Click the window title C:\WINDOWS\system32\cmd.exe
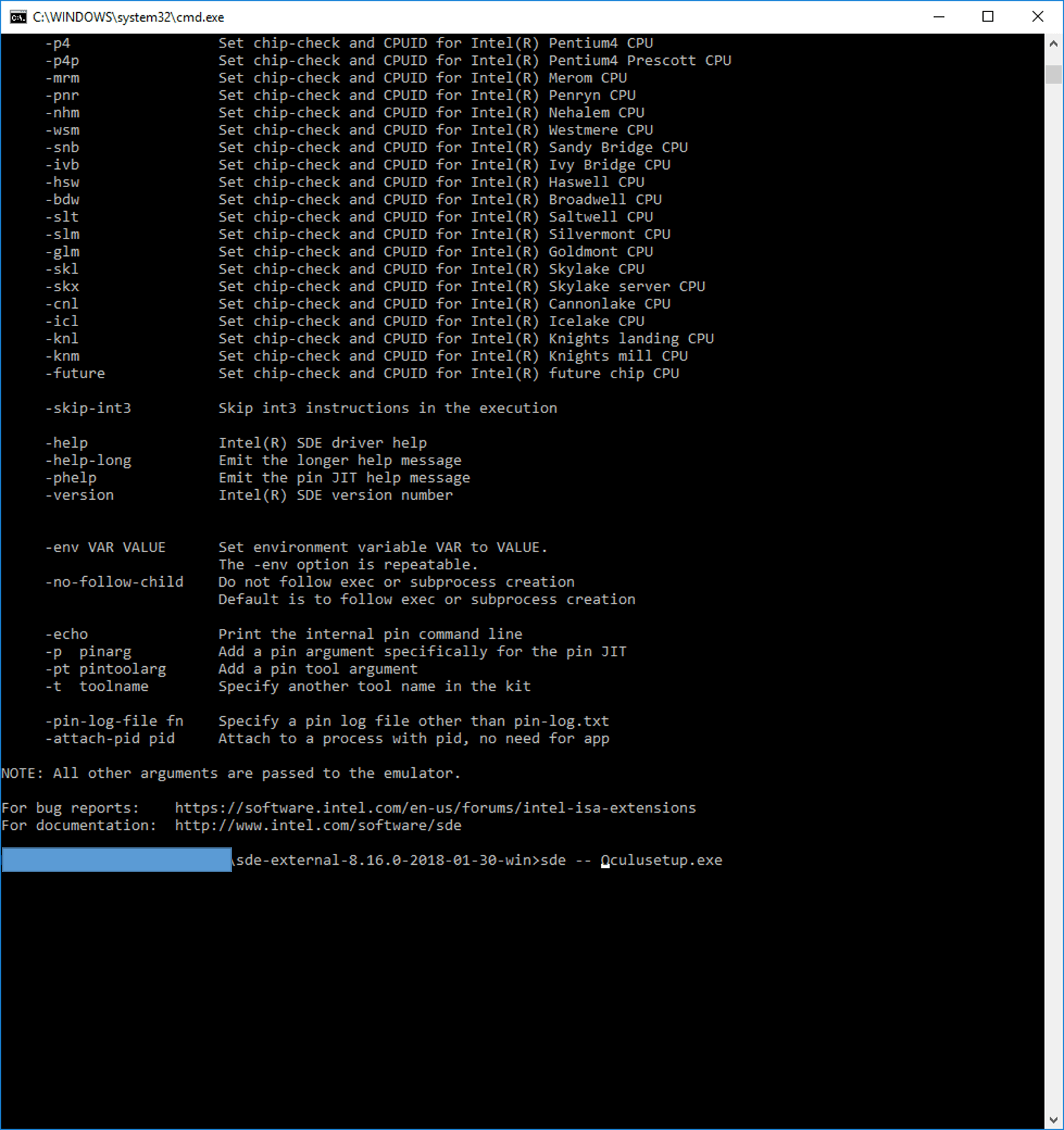Viewport: 1064px width, 1130px height. click(128, 17)
